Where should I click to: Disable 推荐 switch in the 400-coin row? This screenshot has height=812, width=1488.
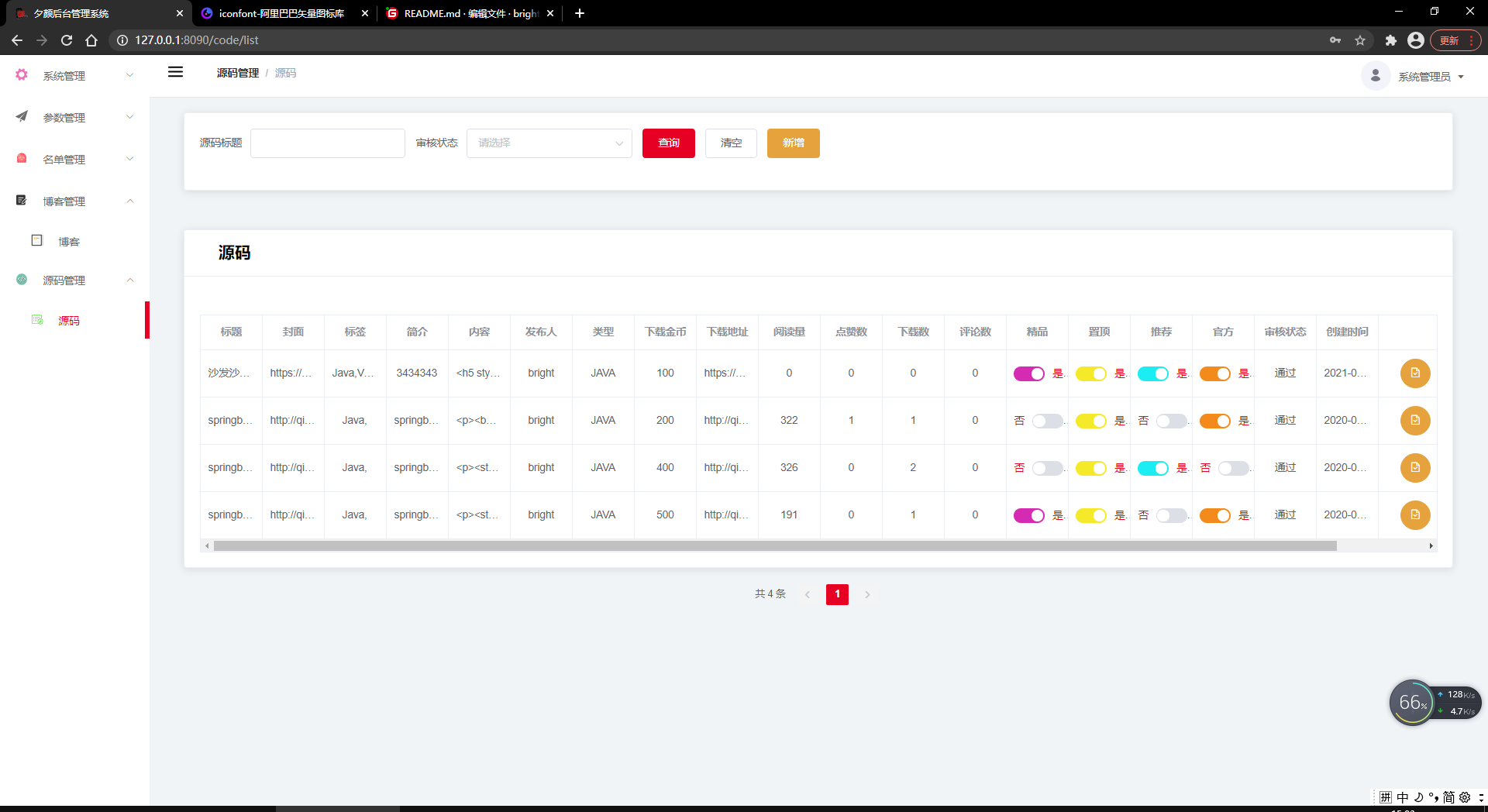pyautogui.click(x=1153, y=469)
